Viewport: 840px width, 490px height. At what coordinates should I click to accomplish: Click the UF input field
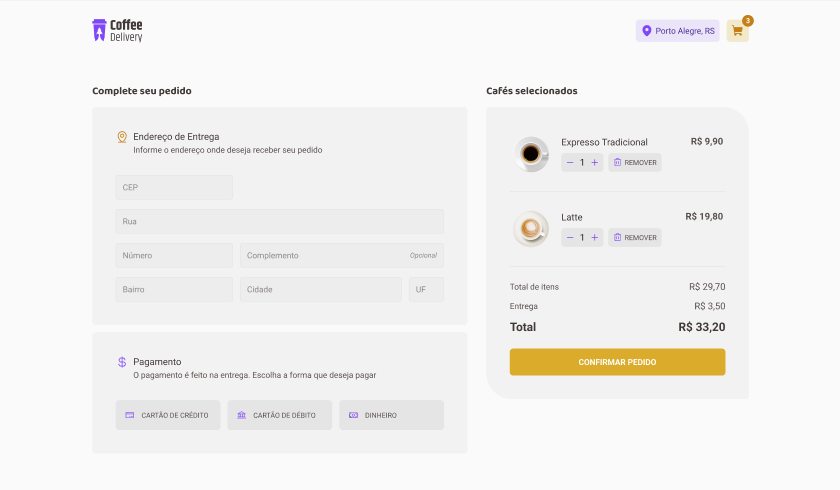click(426, 289)
